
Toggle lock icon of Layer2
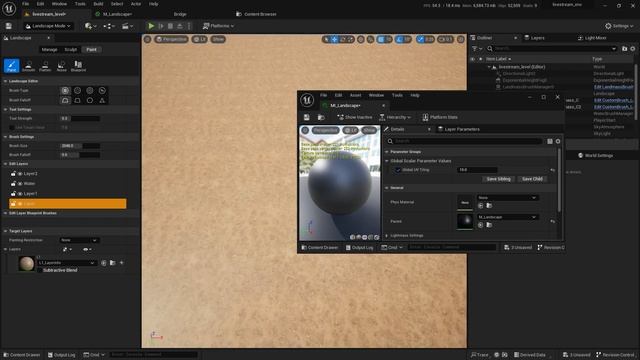(13, 174)
